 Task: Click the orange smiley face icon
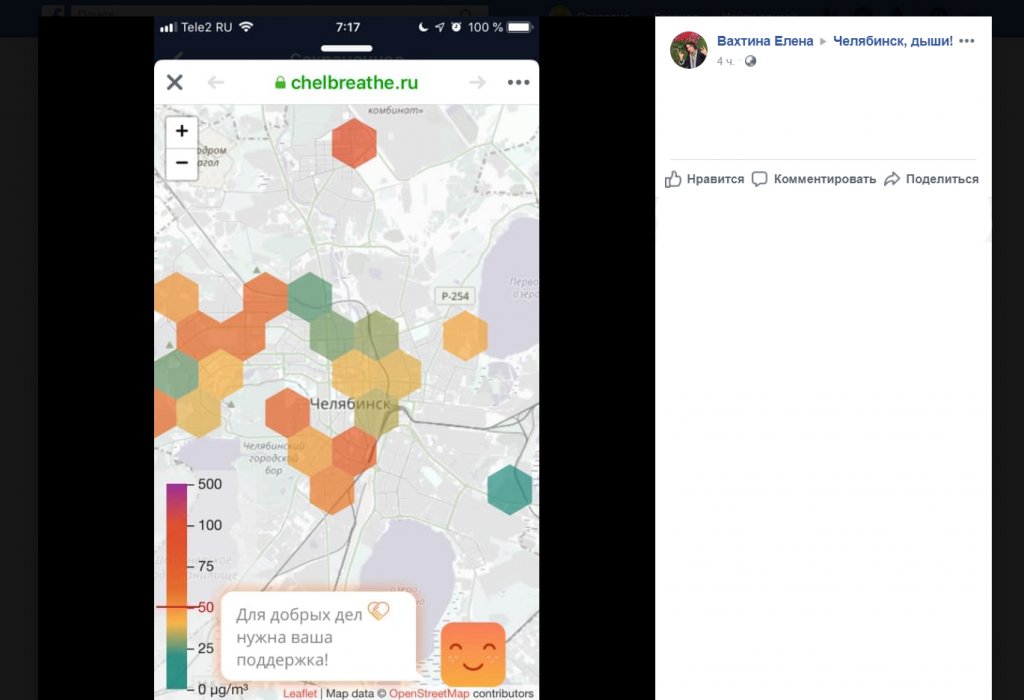[x=473, y=654]
